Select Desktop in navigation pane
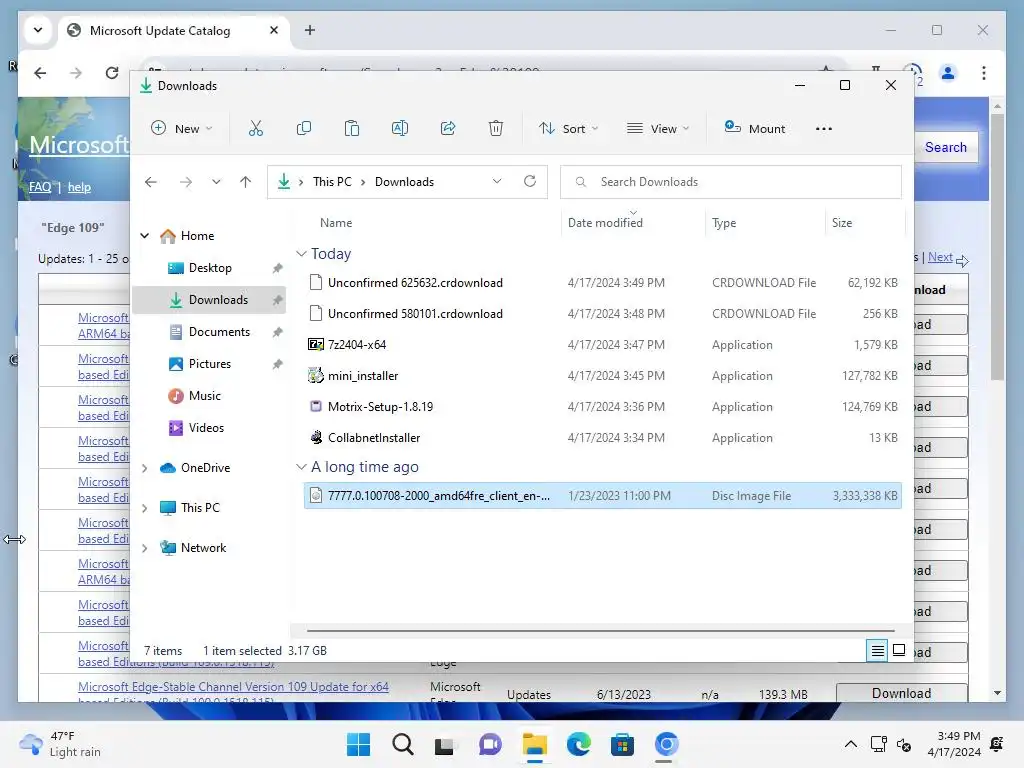This screenshot has width=1024, height=768. [x=209, y=268]
